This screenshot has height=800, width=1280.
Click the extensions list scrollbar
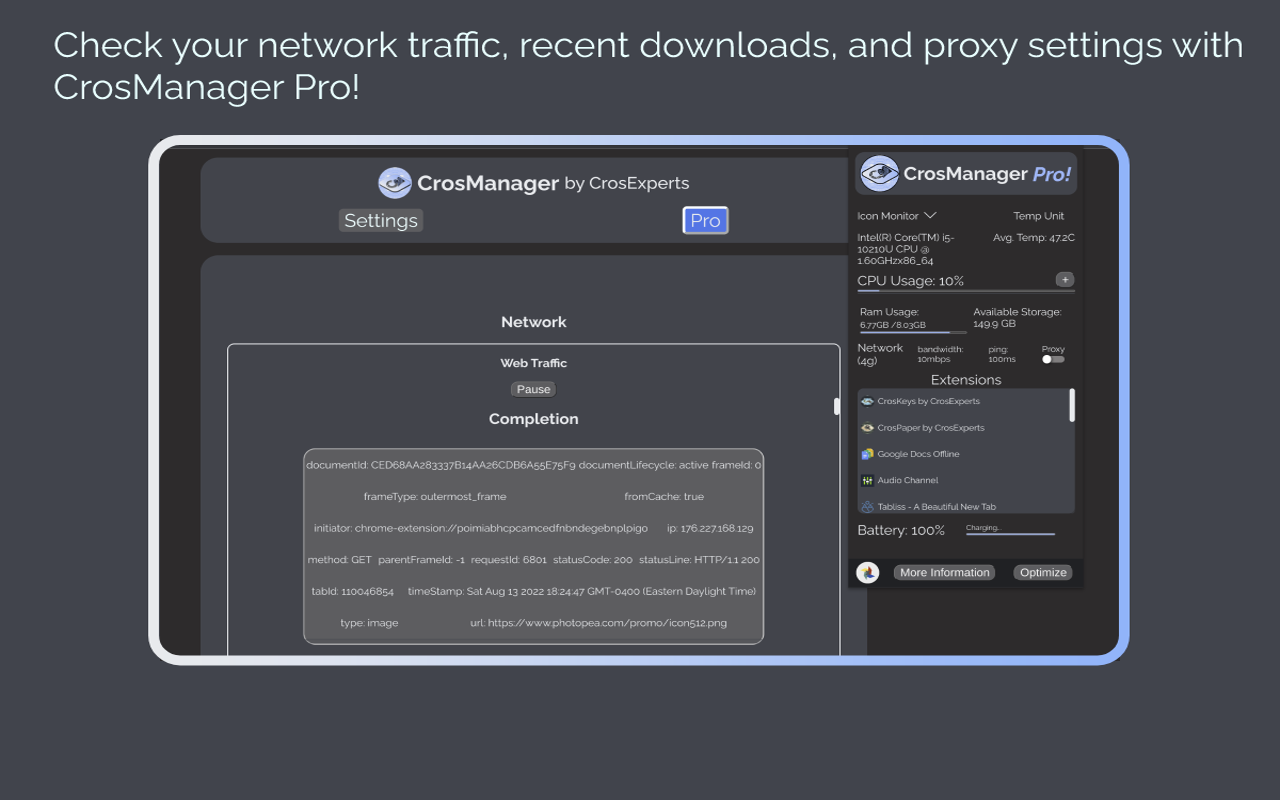(x=1072, y=405)
